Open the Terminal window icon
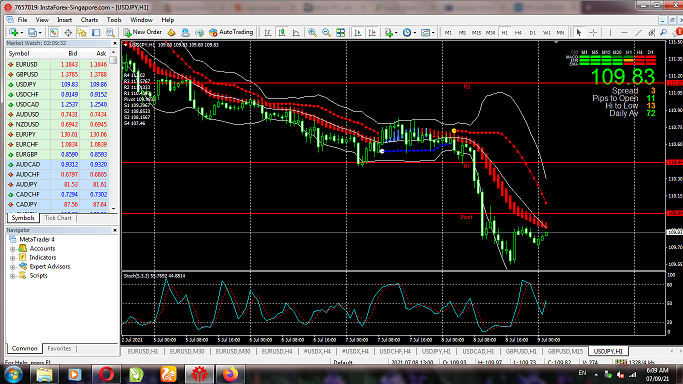This screenshot has height=384, width=683. tap(96, 33)
